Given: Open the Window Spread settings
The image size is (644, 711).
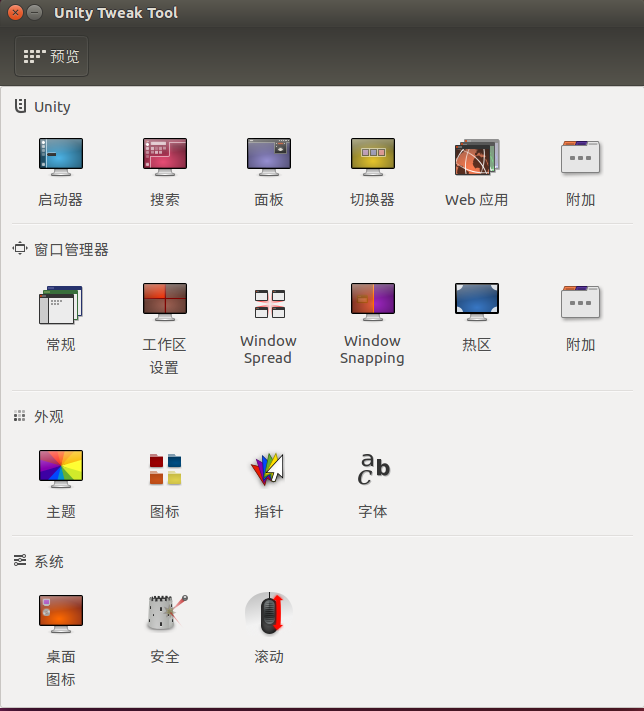Looking at the screenshot, I should pyautogui.click(x=269, y=303).
